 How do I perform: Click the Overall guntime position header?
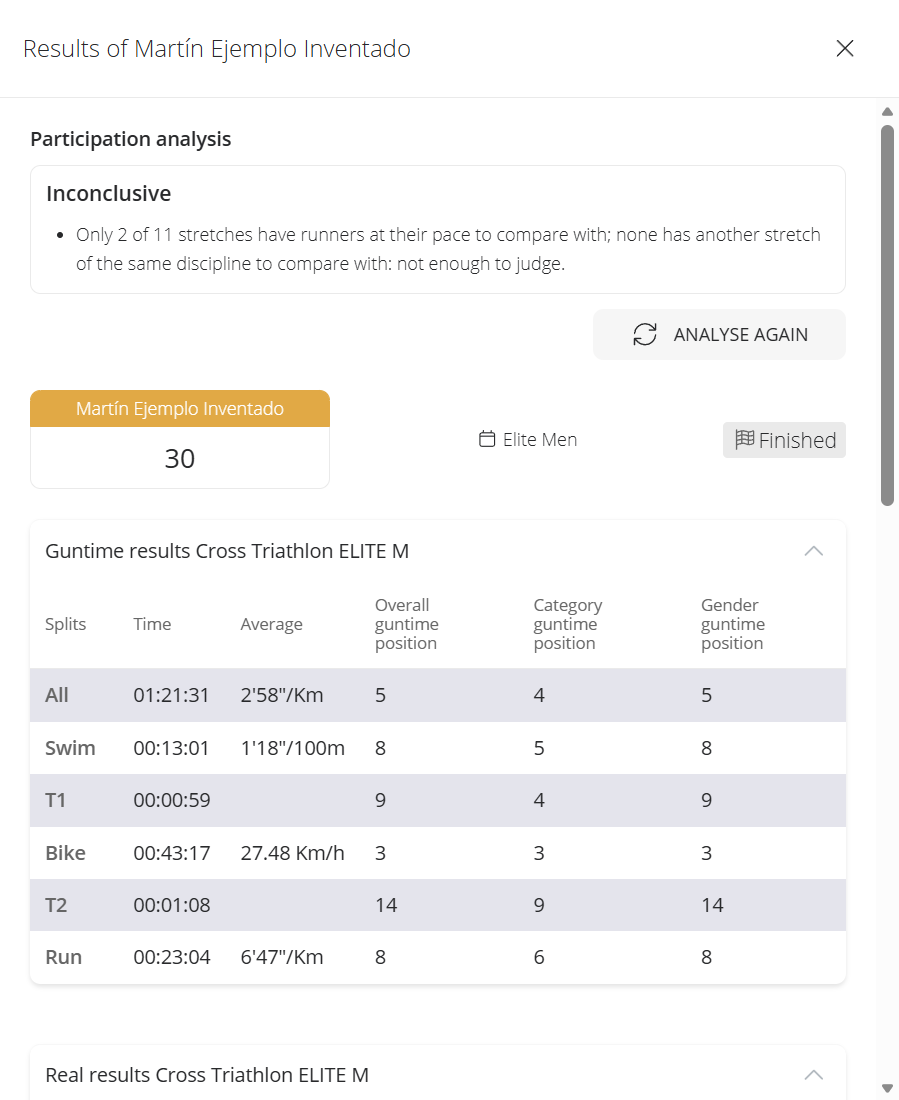point(406,624)
